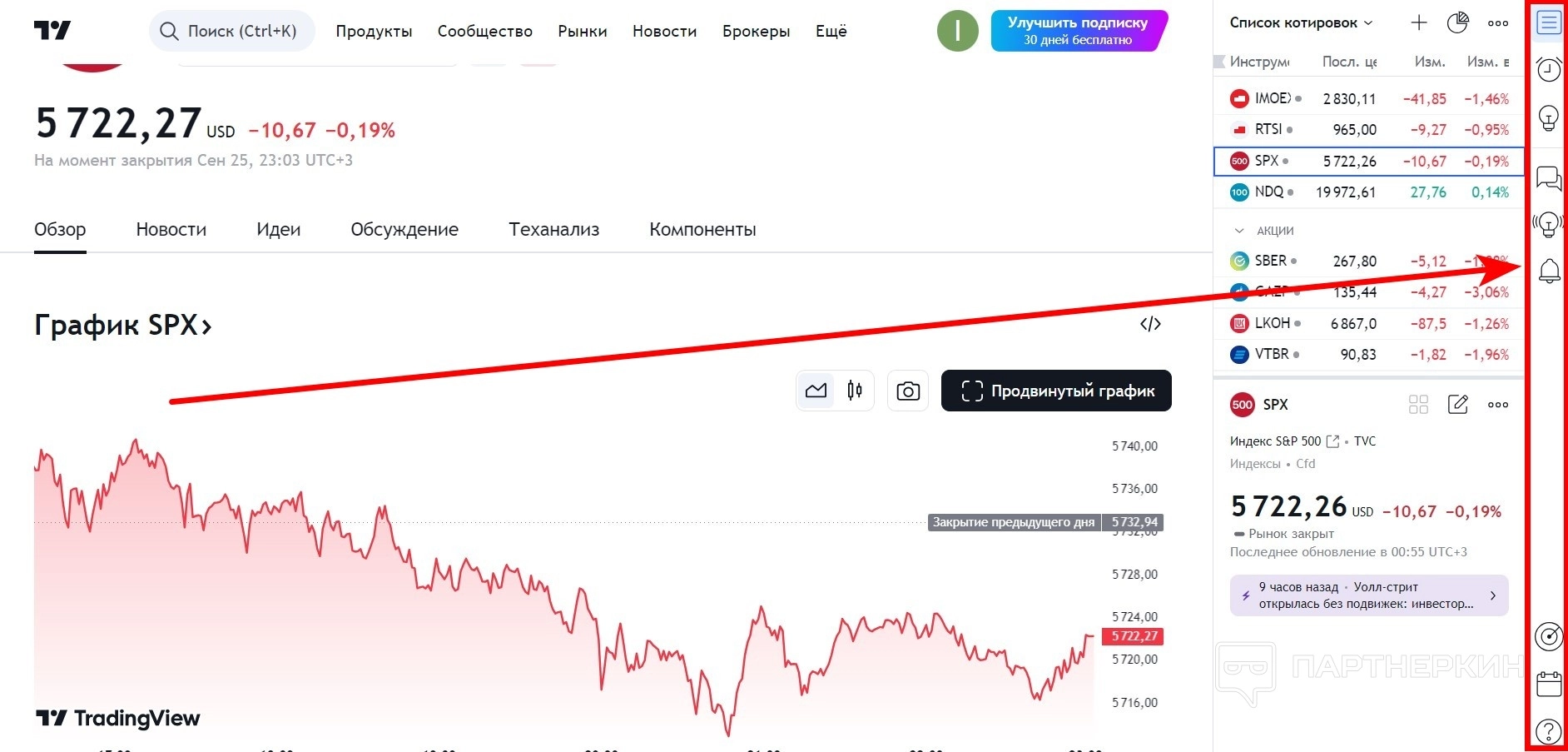Switch to the Обсуждение tab
The width and height of the screenshot is (1568, 752).
404,230
